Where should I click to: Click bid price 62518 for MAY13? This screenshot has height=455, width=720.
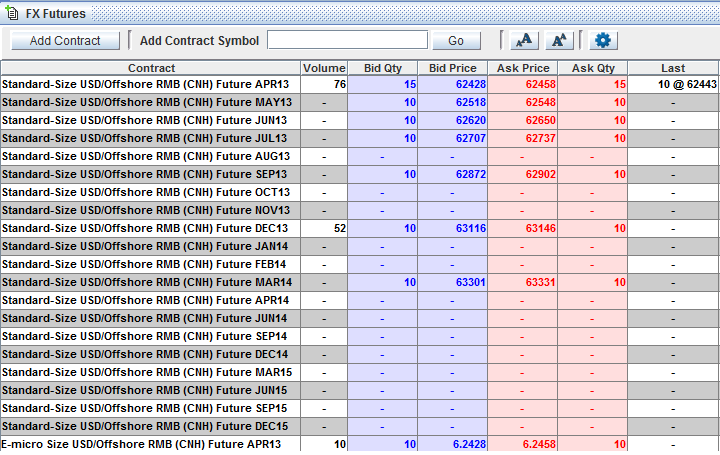470,103
